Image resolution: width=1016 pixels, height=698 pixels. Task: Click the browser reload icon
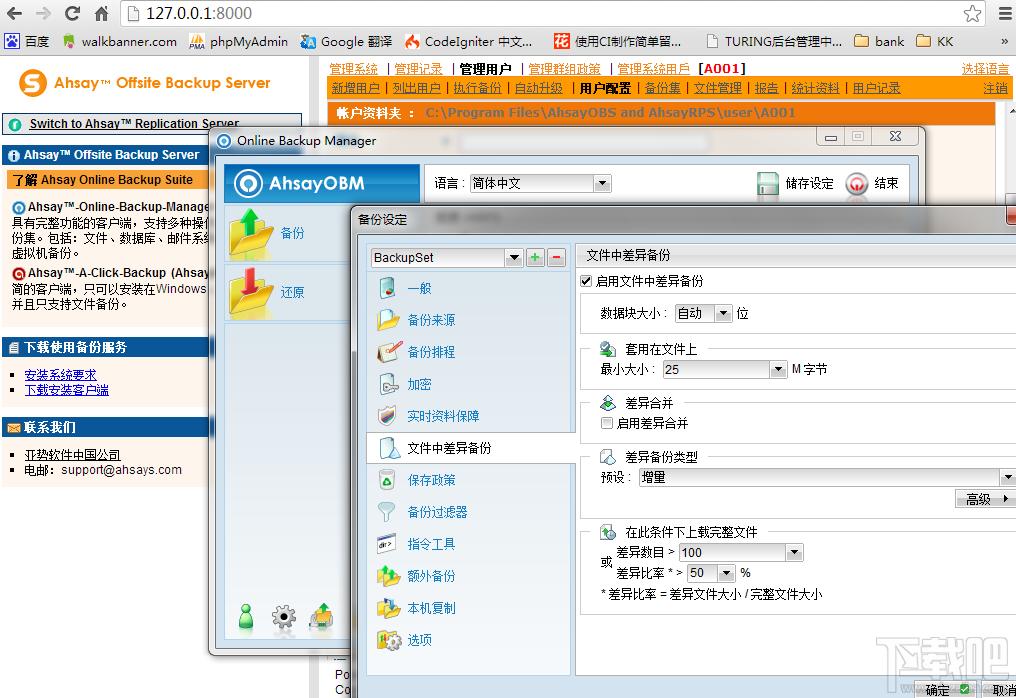[x=72, y=14]
